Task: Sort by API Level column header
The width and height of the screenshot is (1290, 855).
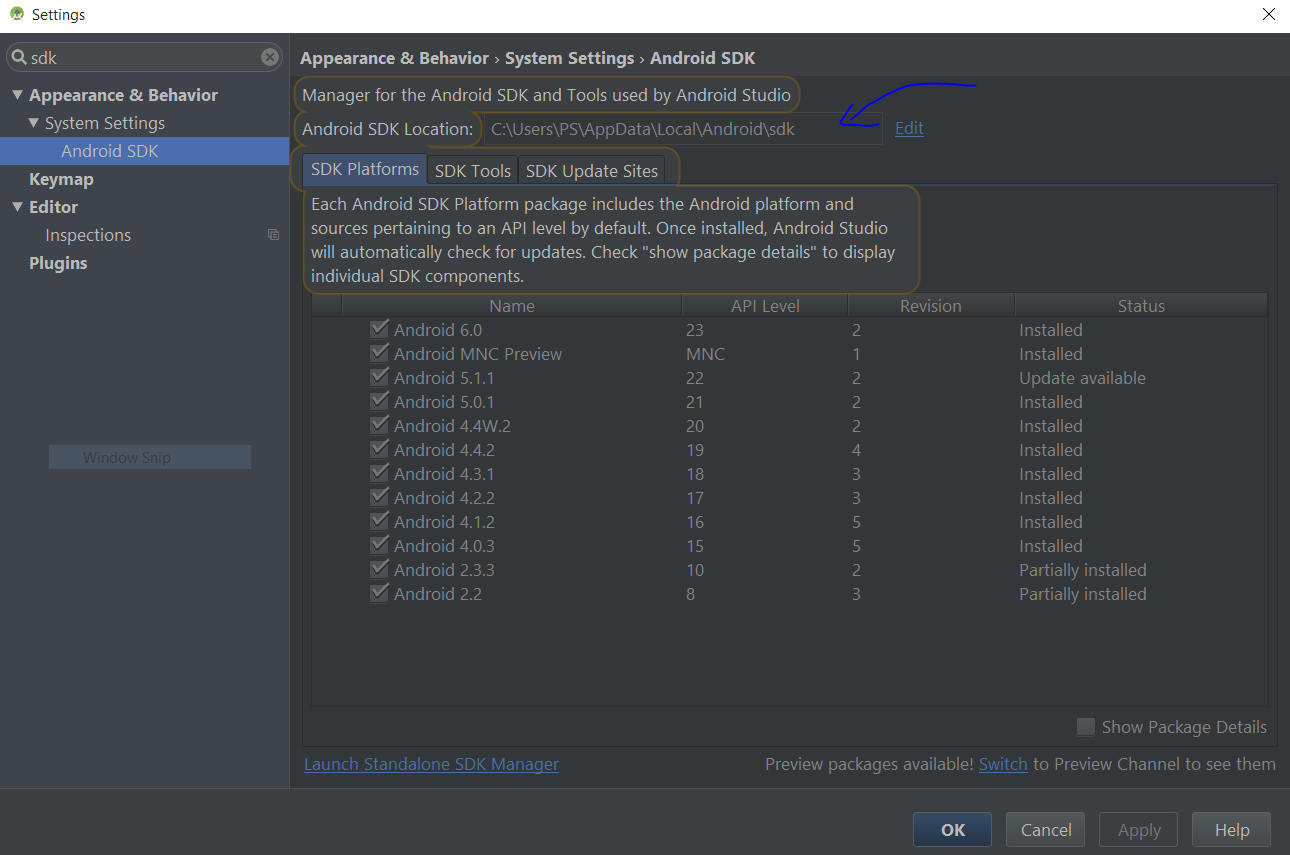Action: tap(765, 306)
